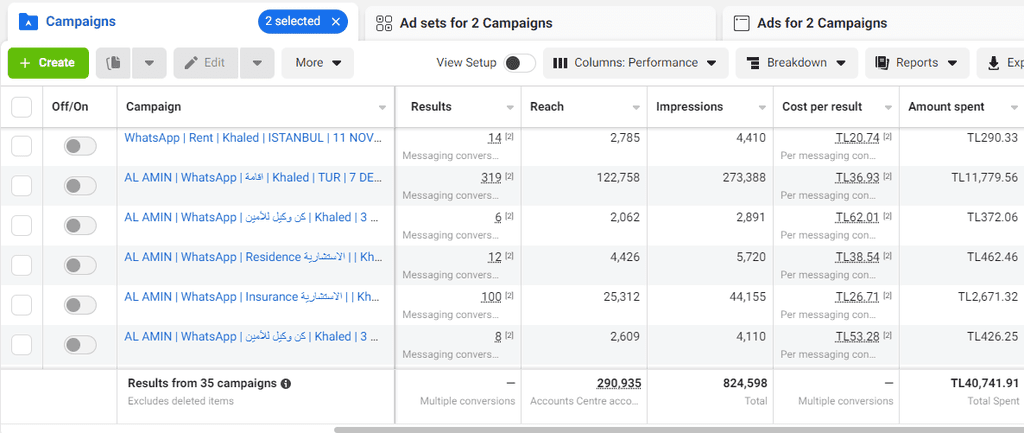Open the Columns: Performance dropdown
Screen dimensions: 1024x433
tap(635, 63)
